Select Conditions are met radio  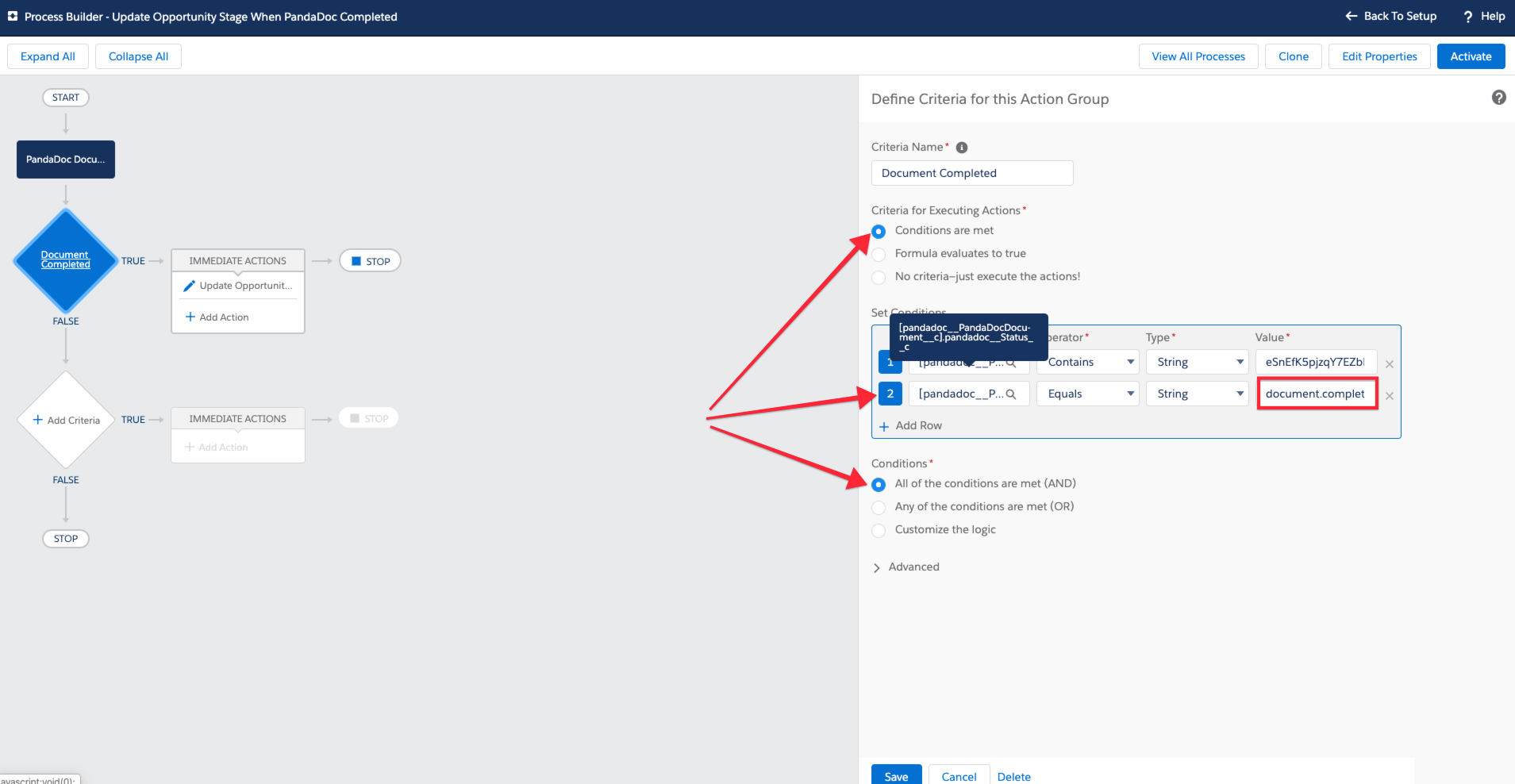pyautogui.click(x=879, y=232)
